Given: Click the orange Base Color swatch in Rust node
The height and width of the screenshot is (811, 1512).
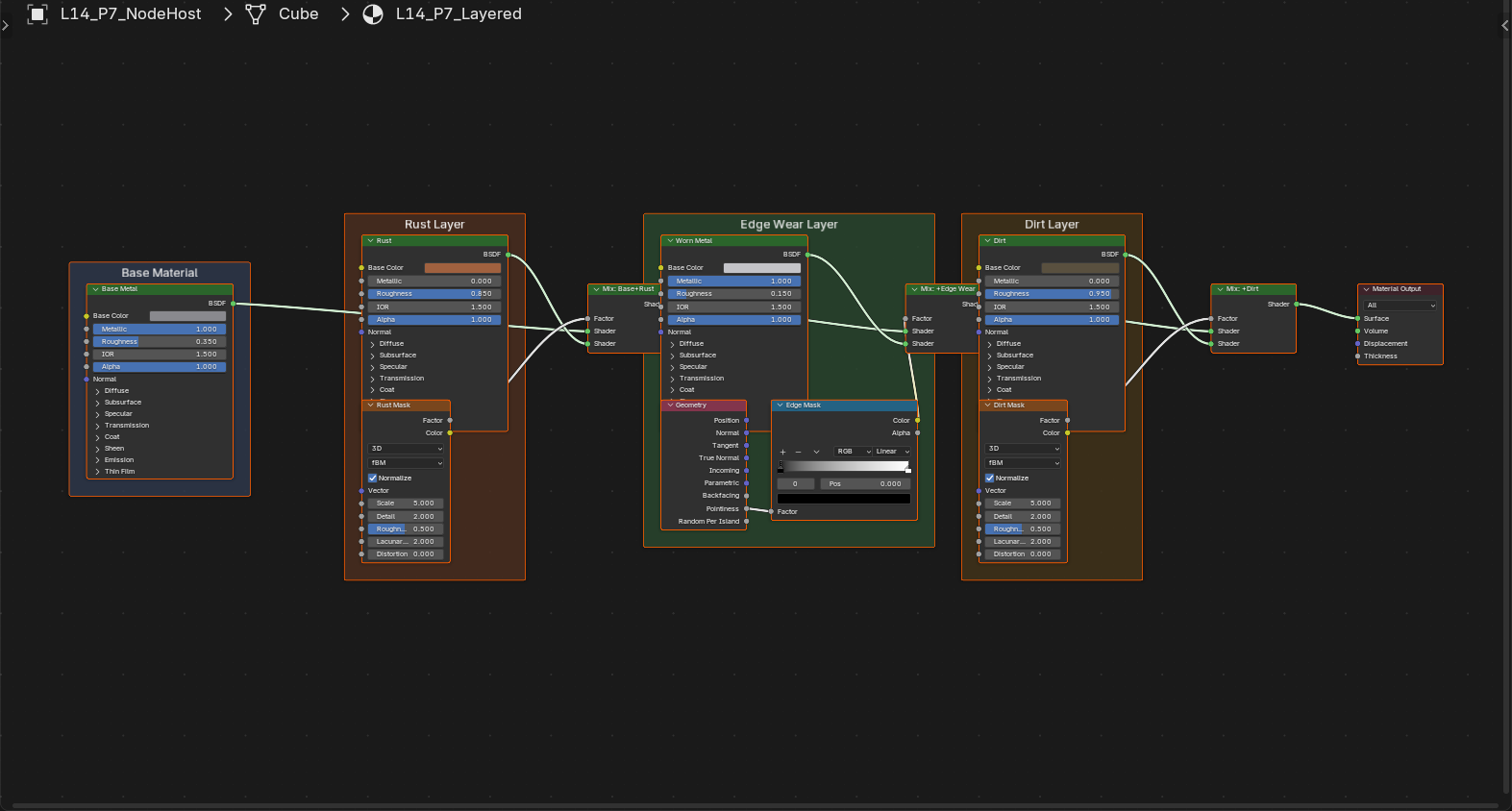Looking at the screenshot, I should pos(462,268).
